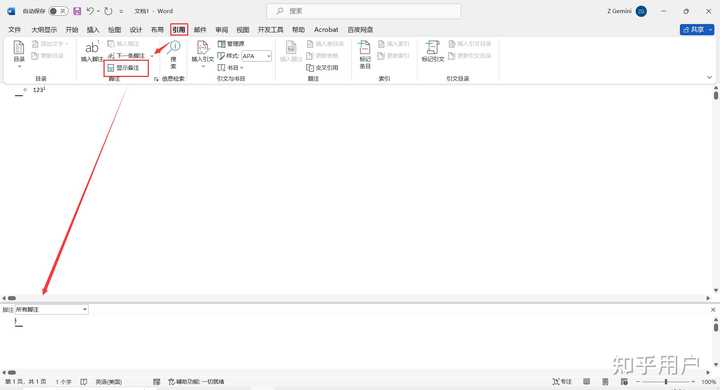Image resolution: width=720 pixels, height=390 pixels.
Task: Click the Show Notes (显示备注) button
Action: click(x=123, y=68)
